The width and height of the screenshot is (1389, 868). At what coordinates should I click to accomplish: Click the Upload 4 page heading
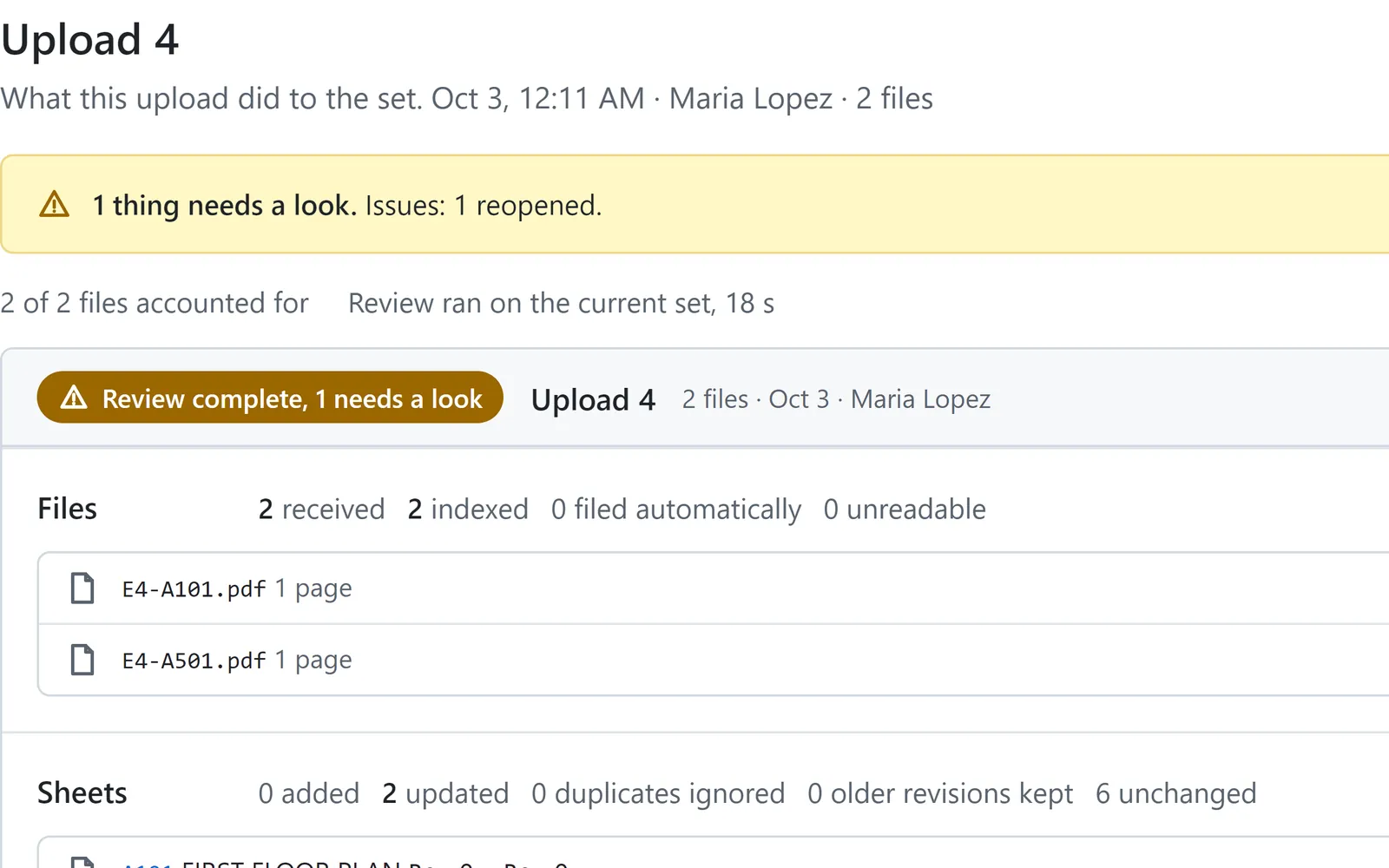click(x=90, y=40)
